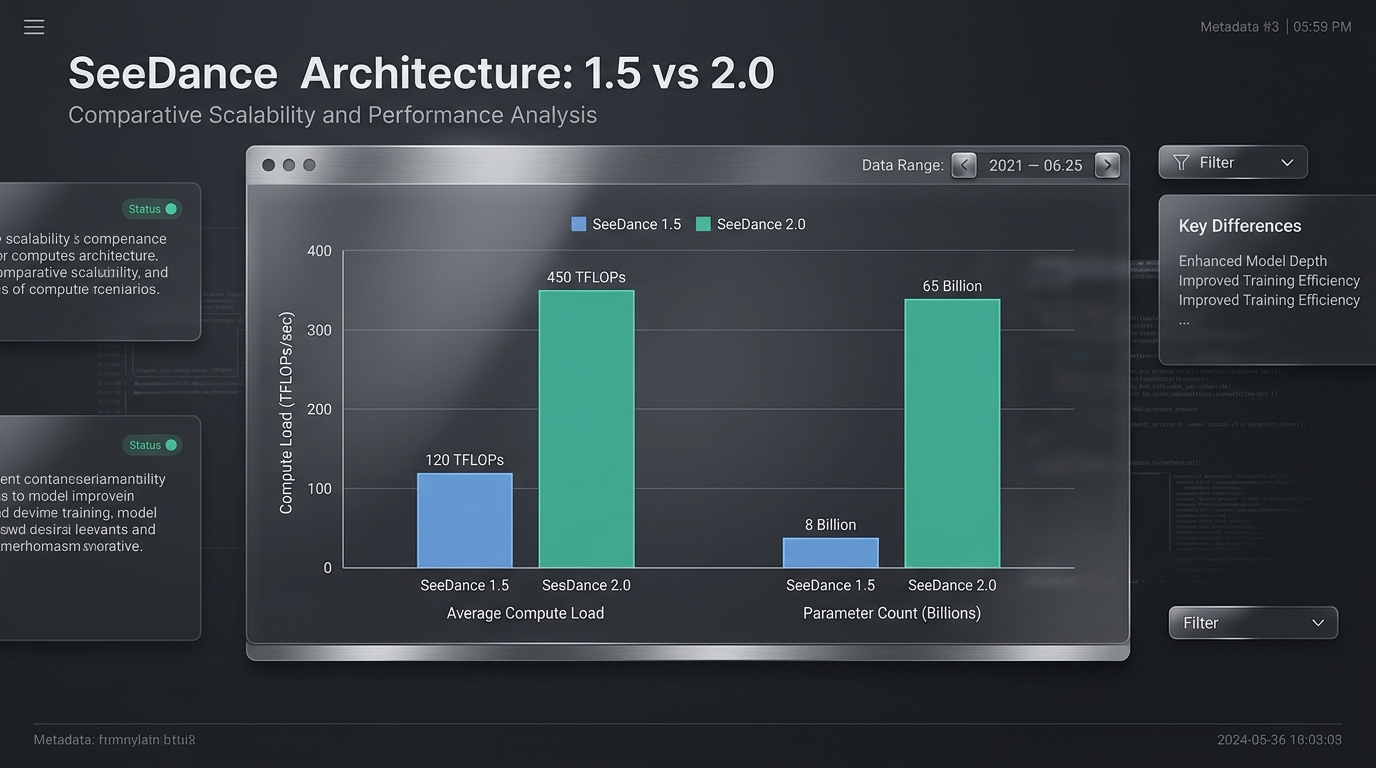Click the date value "2021 — 06.25"
1376x768 pixels.
1036,165
